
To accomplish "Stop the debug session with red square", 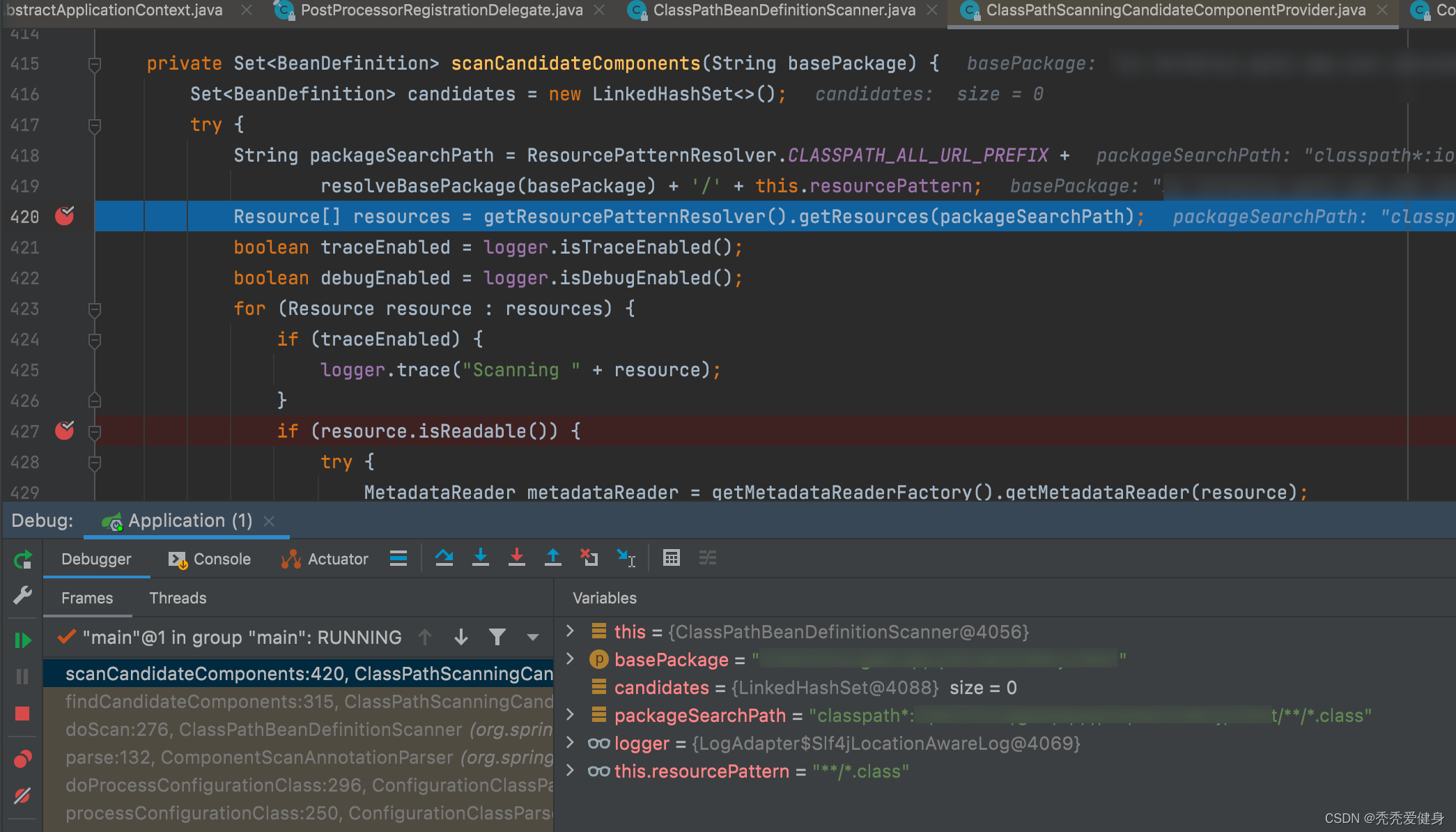I will click(22, 714).
